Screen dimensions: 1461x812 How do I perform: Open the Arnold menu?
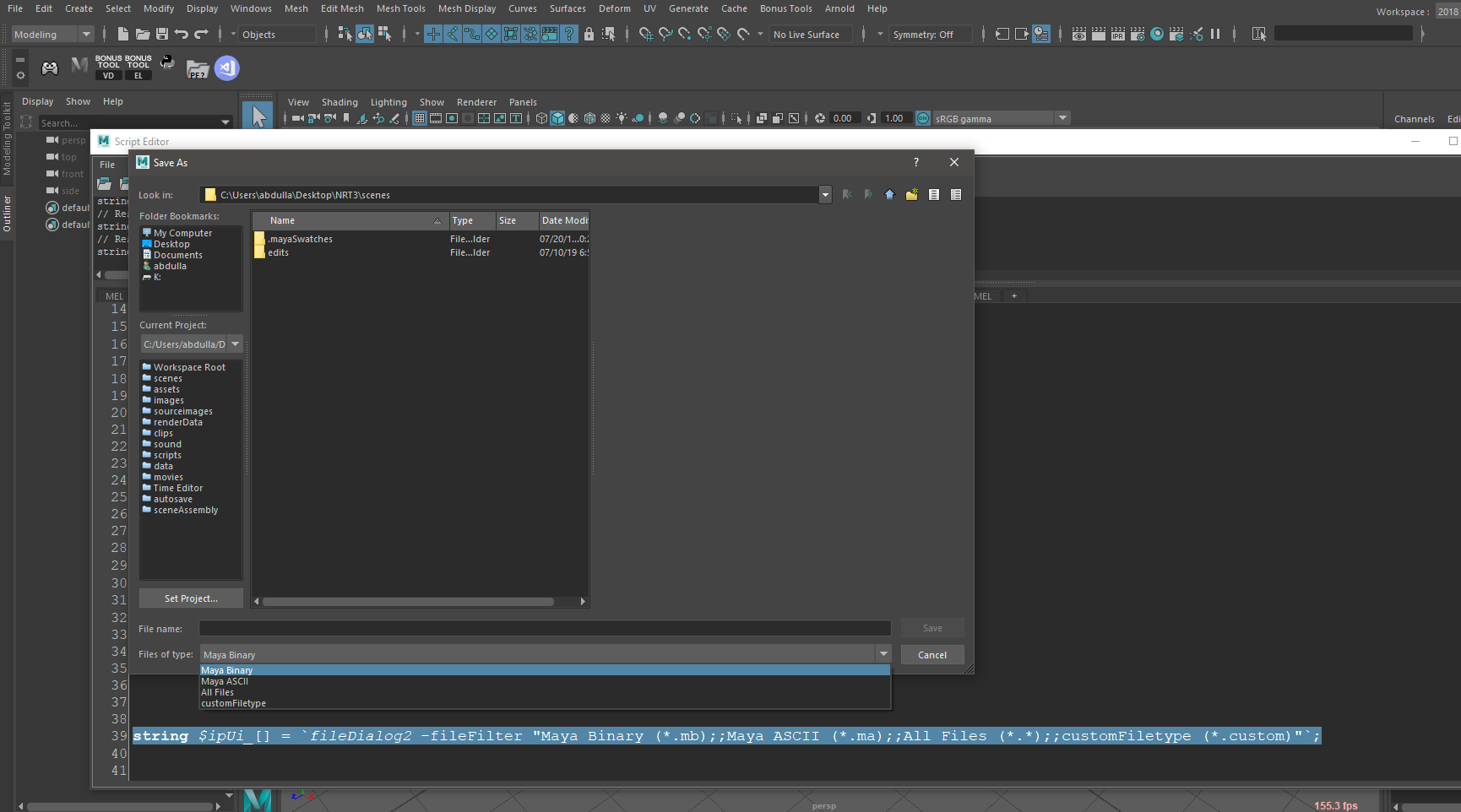tap(839, 8)
